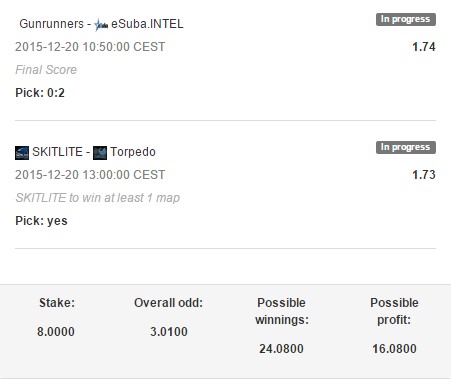451x379 pixels.
Task: Click the SKITLITE team logo icon
Action: (x=22, y=153)
